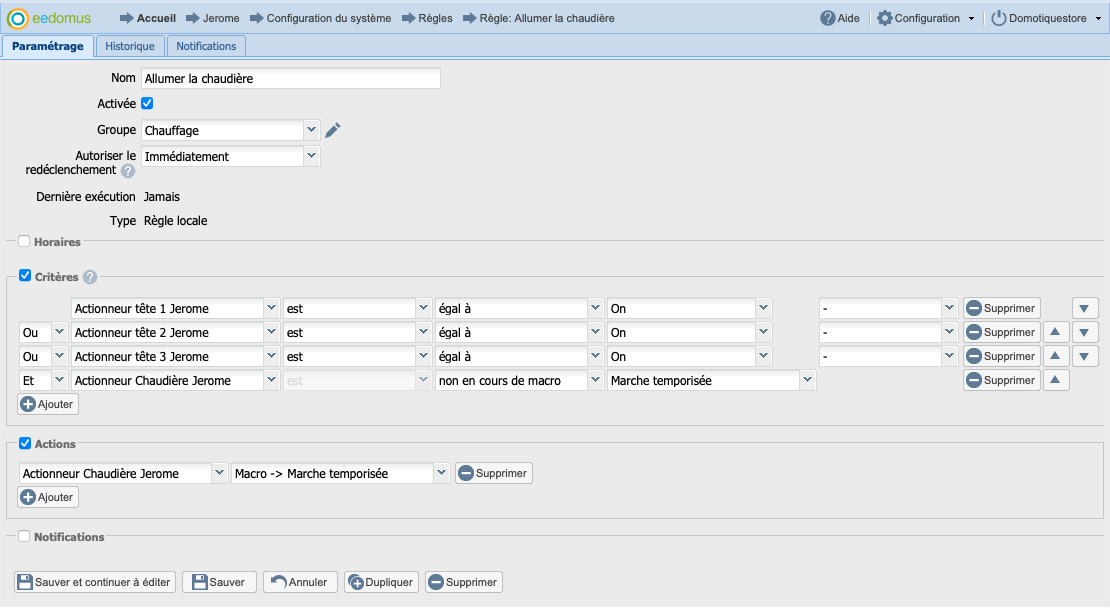The image size is (1110, 608).
Task: Open the Immédiatement redéclenchement dropdown
Action: tap(311, 156)
